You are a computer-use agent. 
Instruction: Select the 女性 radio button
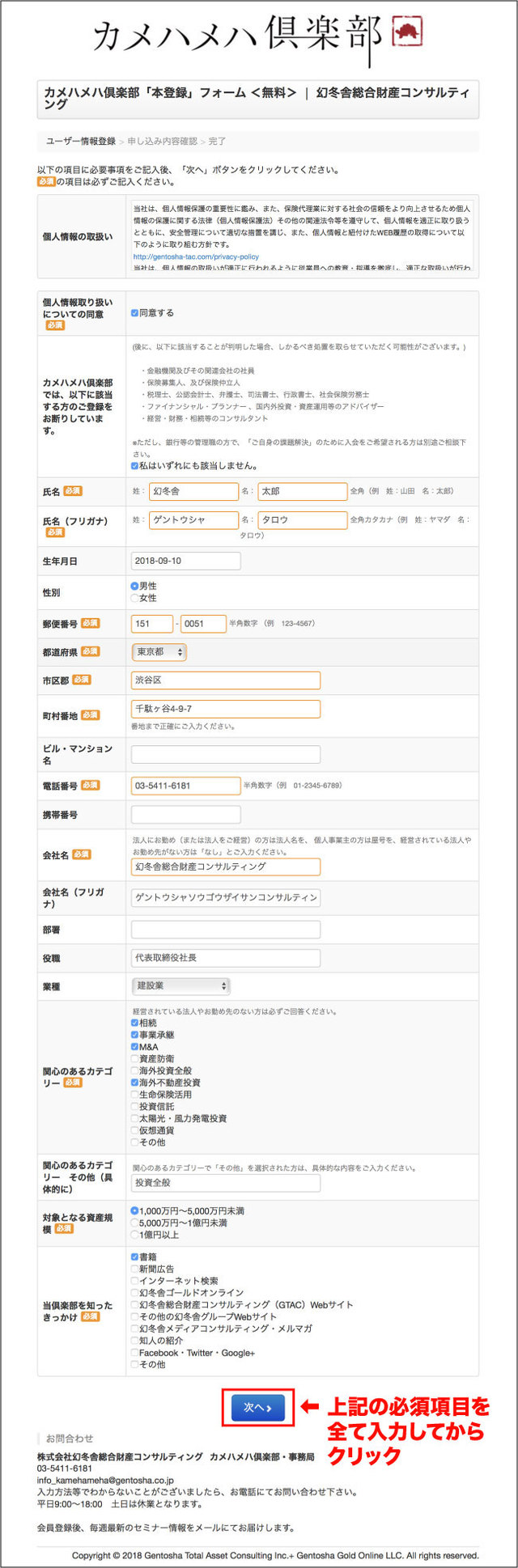point(134,598)
